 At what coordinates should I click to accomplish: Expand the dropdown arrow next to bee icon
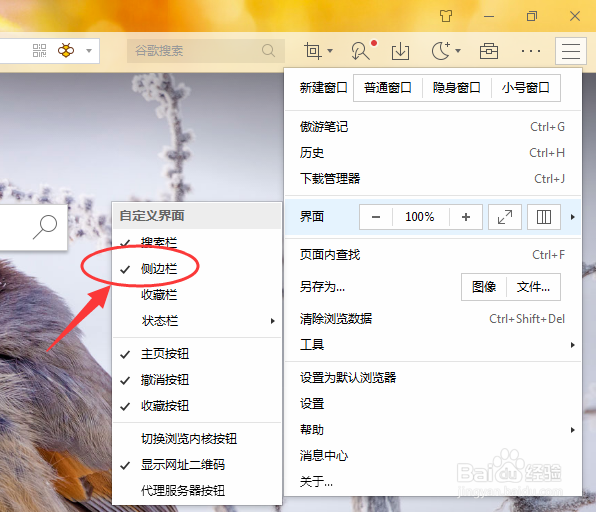coord(89,51)
